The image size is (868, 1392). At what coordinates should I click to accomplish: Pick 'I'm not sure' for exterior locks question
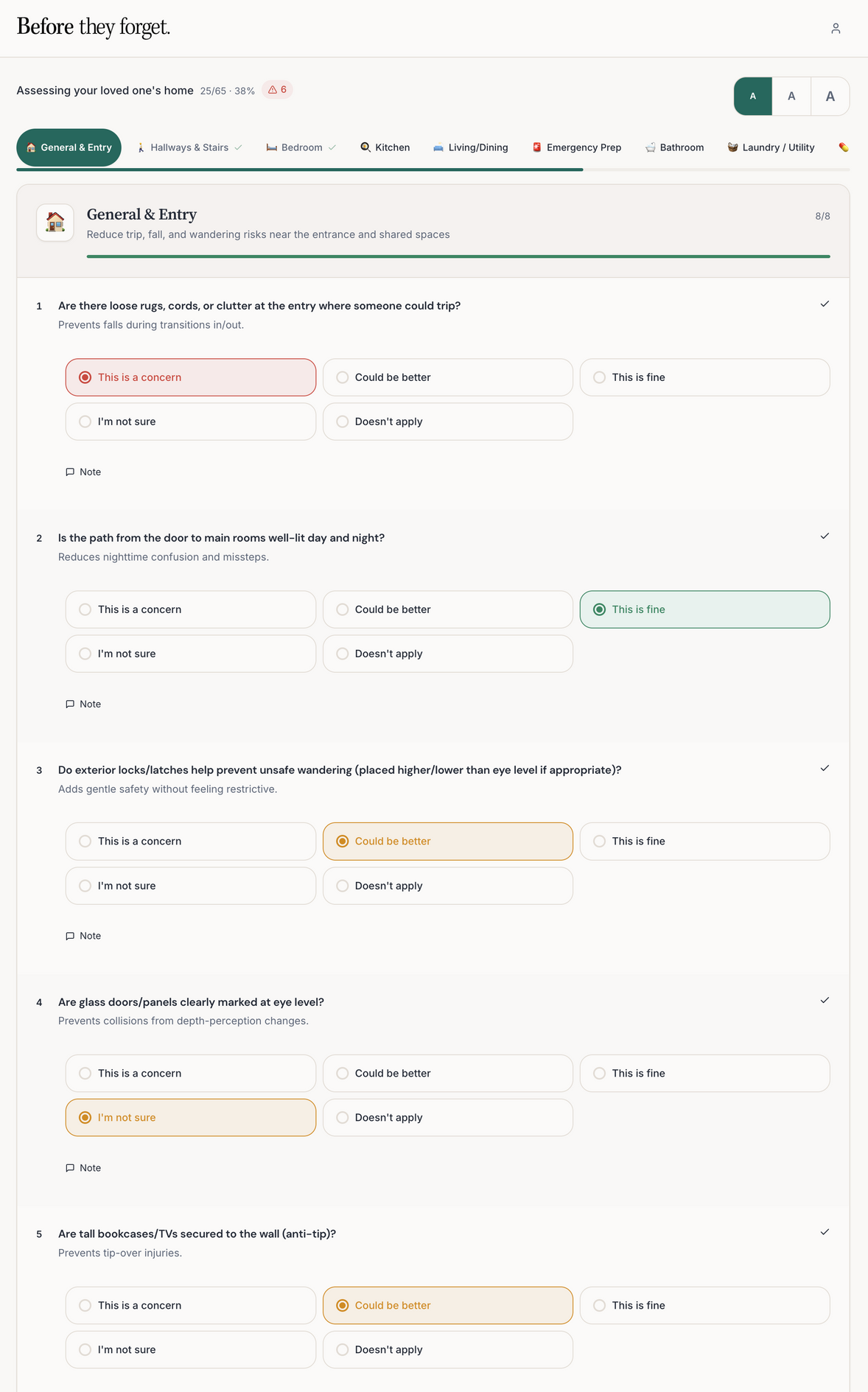click(190, 886)
